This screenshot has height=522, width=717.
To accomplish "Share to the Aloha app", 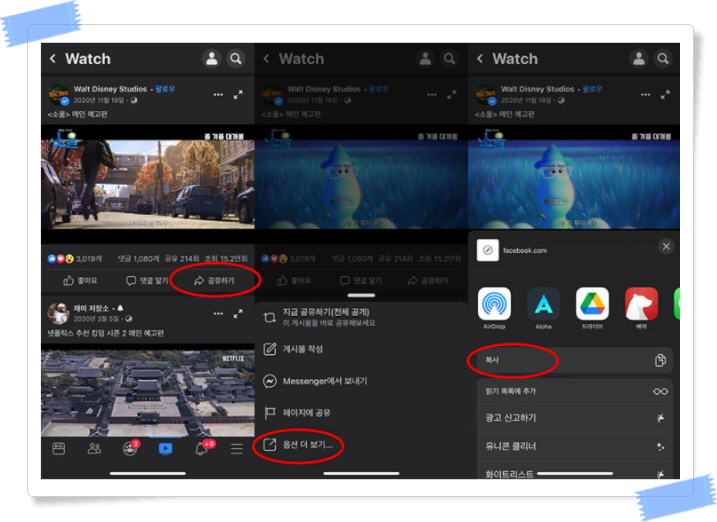I will coord(543,304).
